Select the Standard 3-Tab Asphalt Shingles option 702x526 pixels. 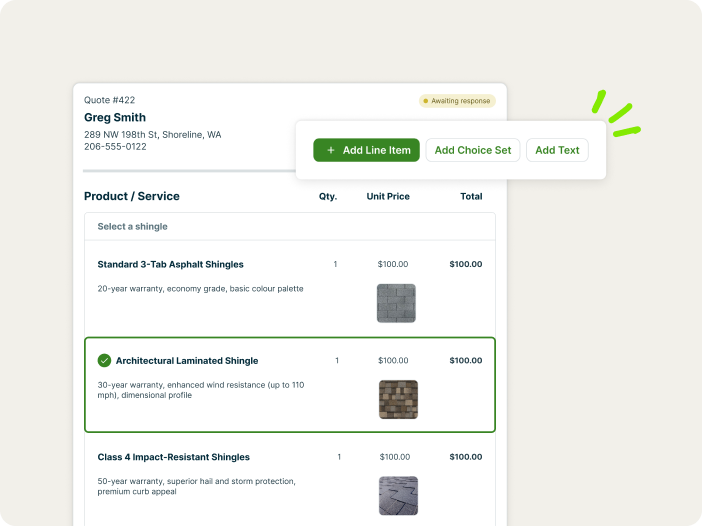tap(170, 265)
